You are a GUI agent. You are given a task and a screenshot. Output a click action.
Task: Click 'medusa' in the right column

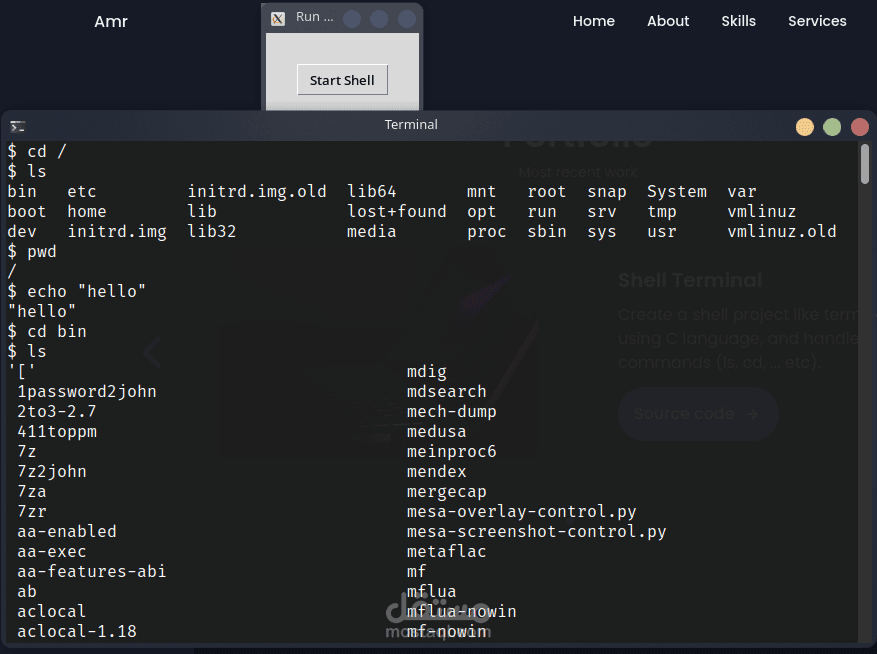coord(436,432)
